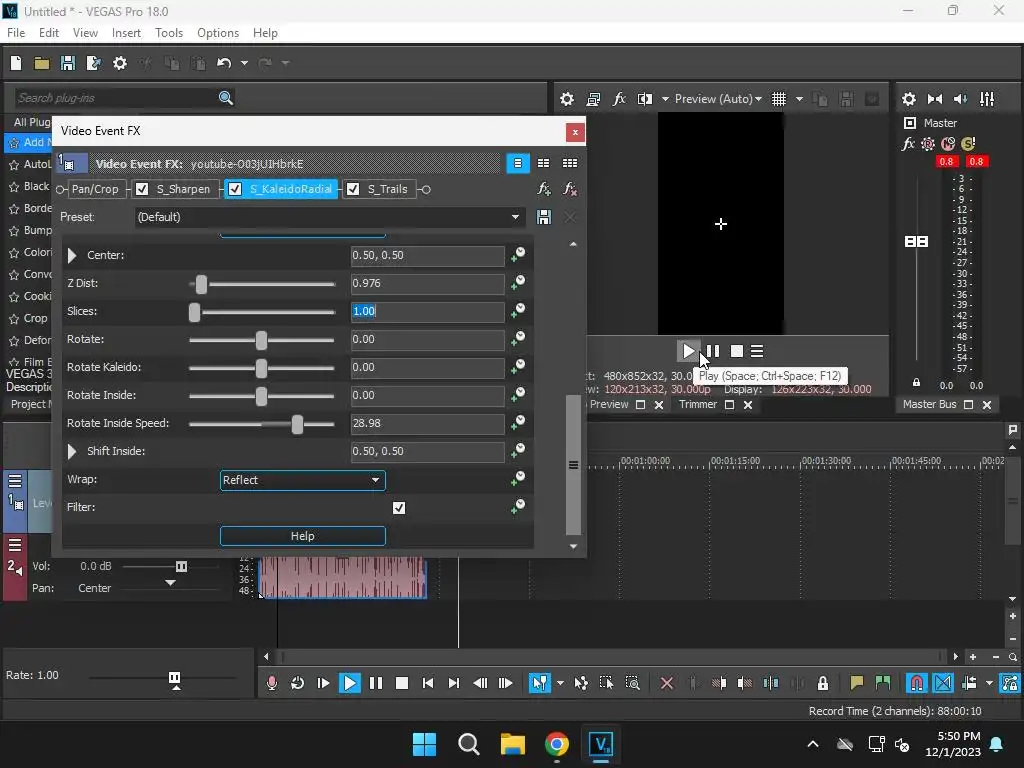Show preview overlays grid icon
Screen dimensions: 1024x768
[x=779, y=99]
